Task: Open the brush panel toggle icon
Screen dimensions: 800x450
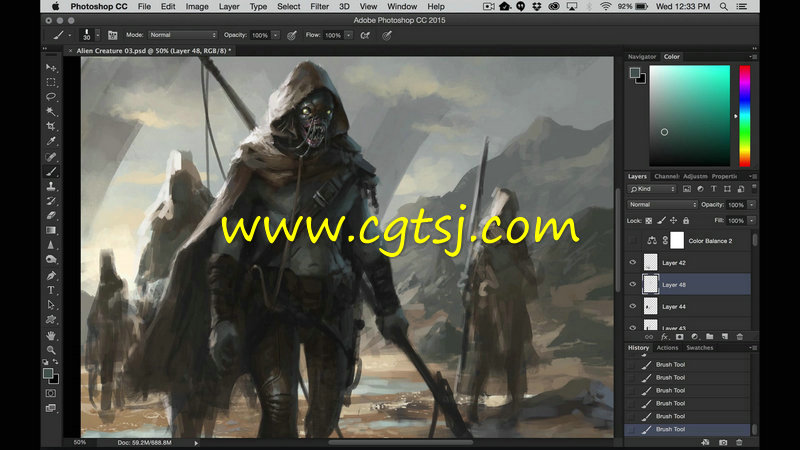Action: click(113, 35)
